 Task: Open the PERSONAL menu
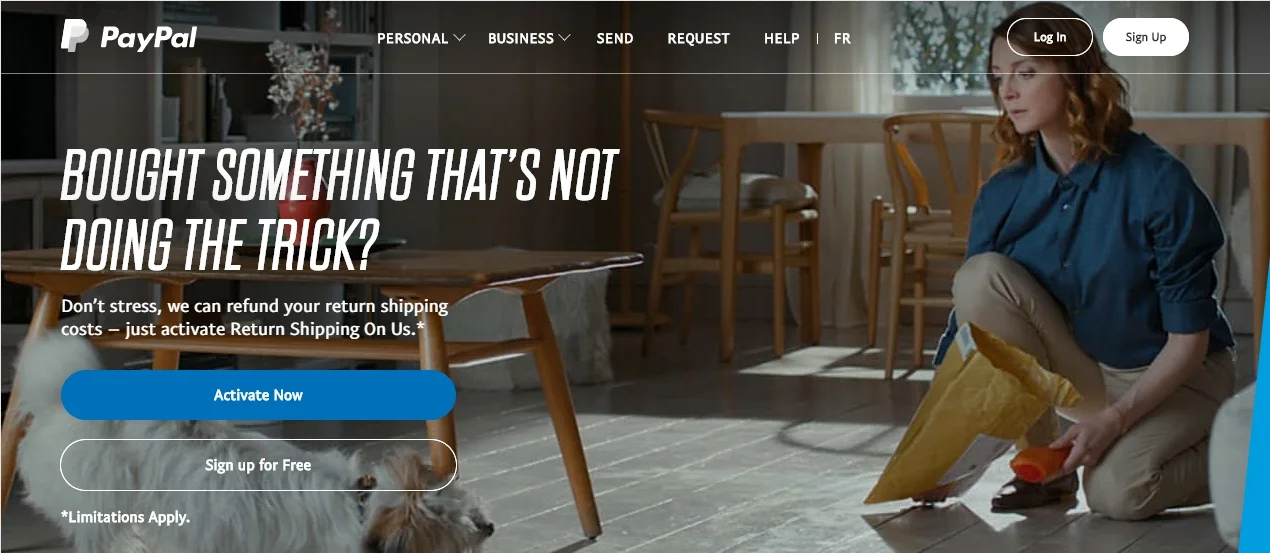click(412, 38)
